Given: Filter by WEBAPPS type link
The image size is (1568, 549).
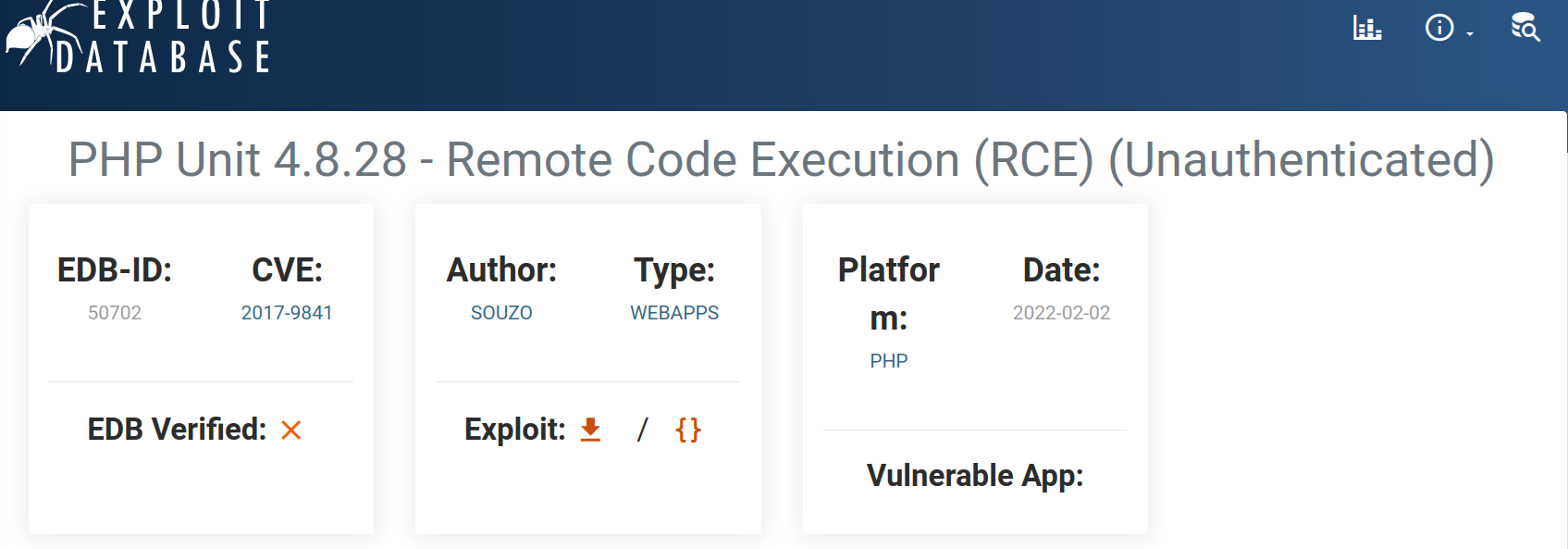Looking at the screenshot, I should pos(674,313).
